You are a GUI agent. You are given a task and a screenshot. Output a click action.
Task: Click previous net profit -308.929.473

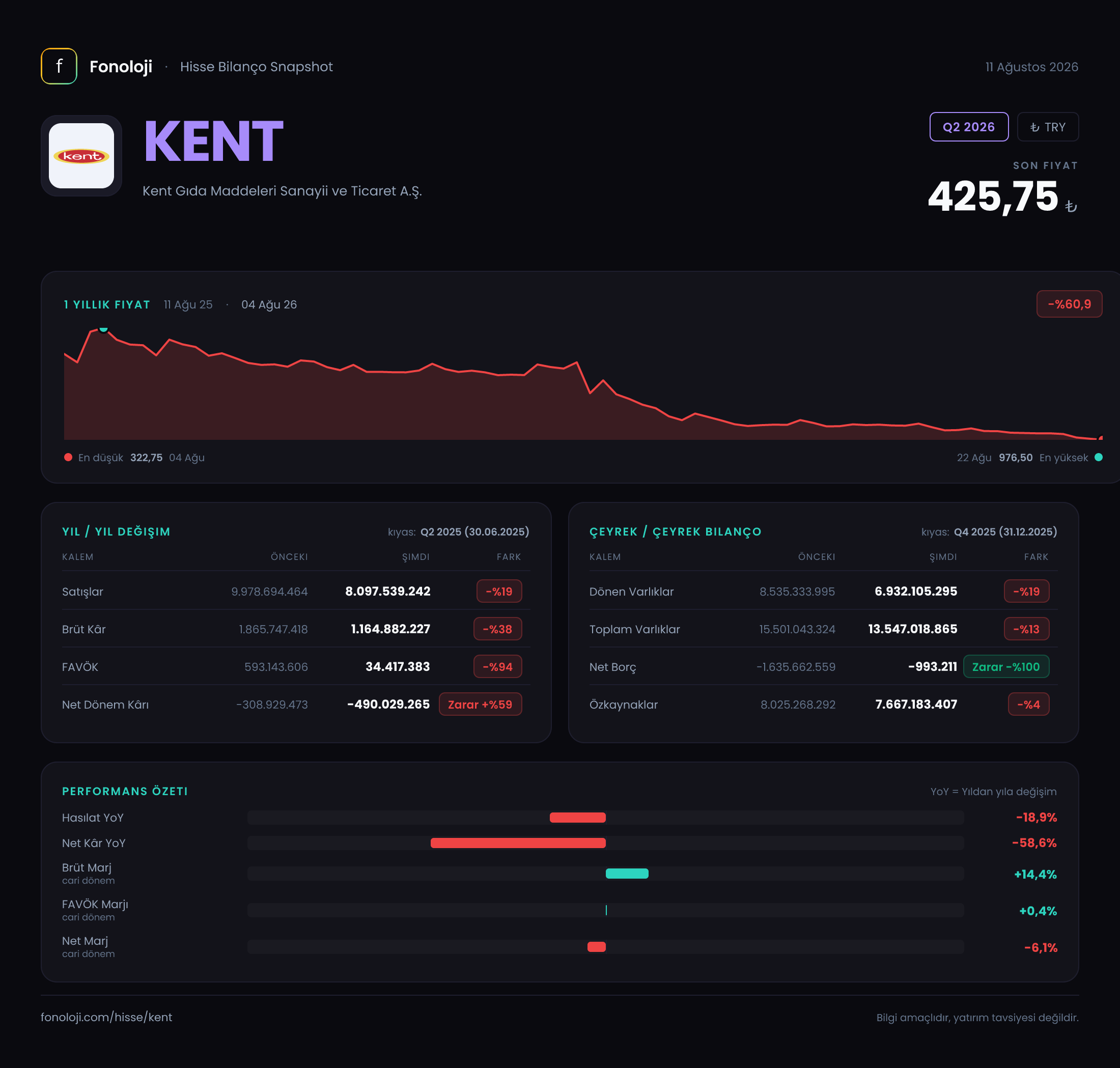tap(272, 704)
